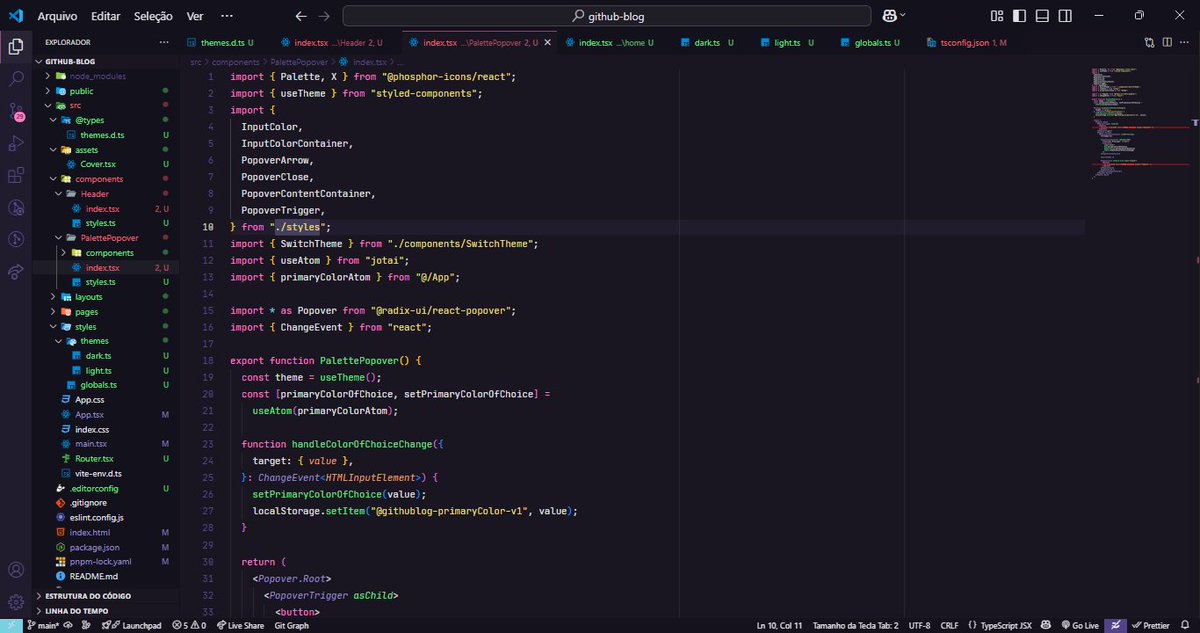Image resolution: width=1200 pixels, height=633 pixels.
Task: Expand the public folder
Action: pos(105,91)
